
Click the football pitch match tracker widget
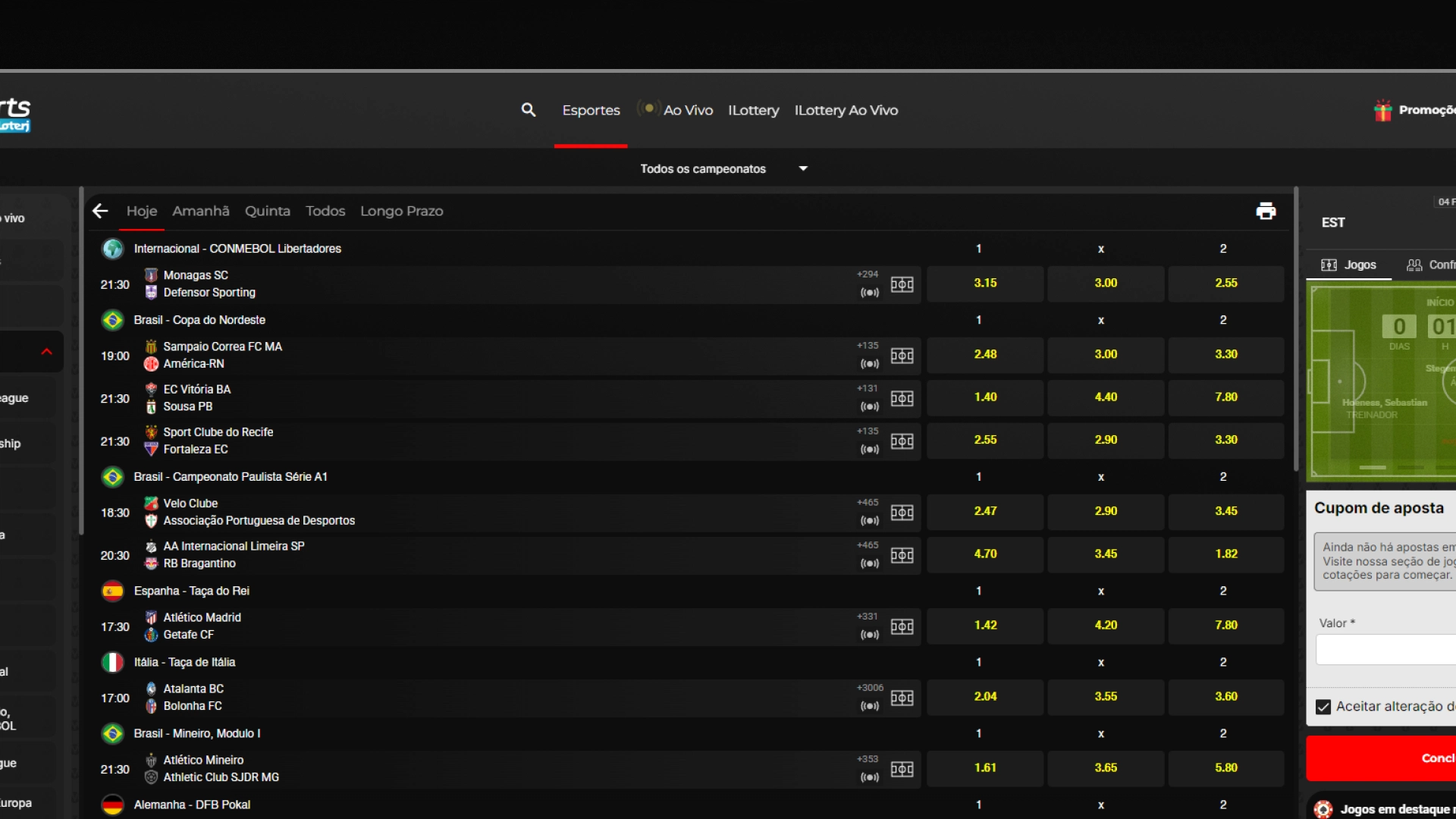click(x=1382, y=382)
